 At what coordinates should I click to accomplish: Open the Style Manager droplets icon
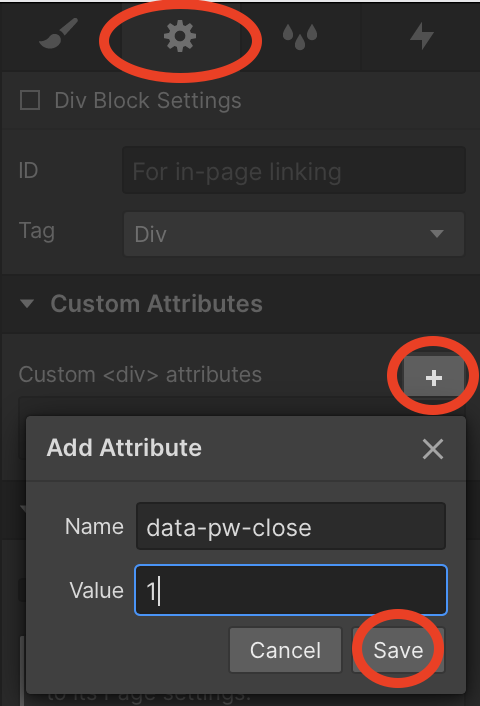[300, 36]
